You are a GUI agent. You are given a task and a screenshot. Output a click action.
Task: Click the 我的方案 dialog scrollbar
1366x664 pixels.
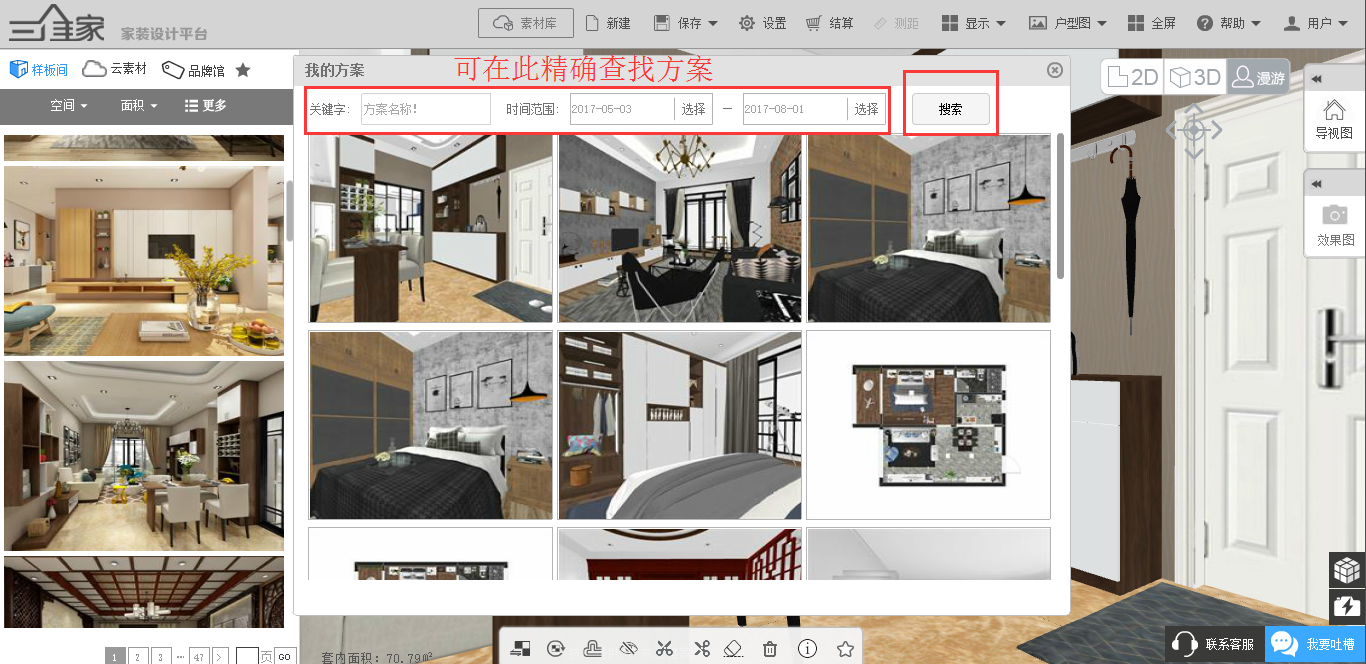[x=1060, y=205]
